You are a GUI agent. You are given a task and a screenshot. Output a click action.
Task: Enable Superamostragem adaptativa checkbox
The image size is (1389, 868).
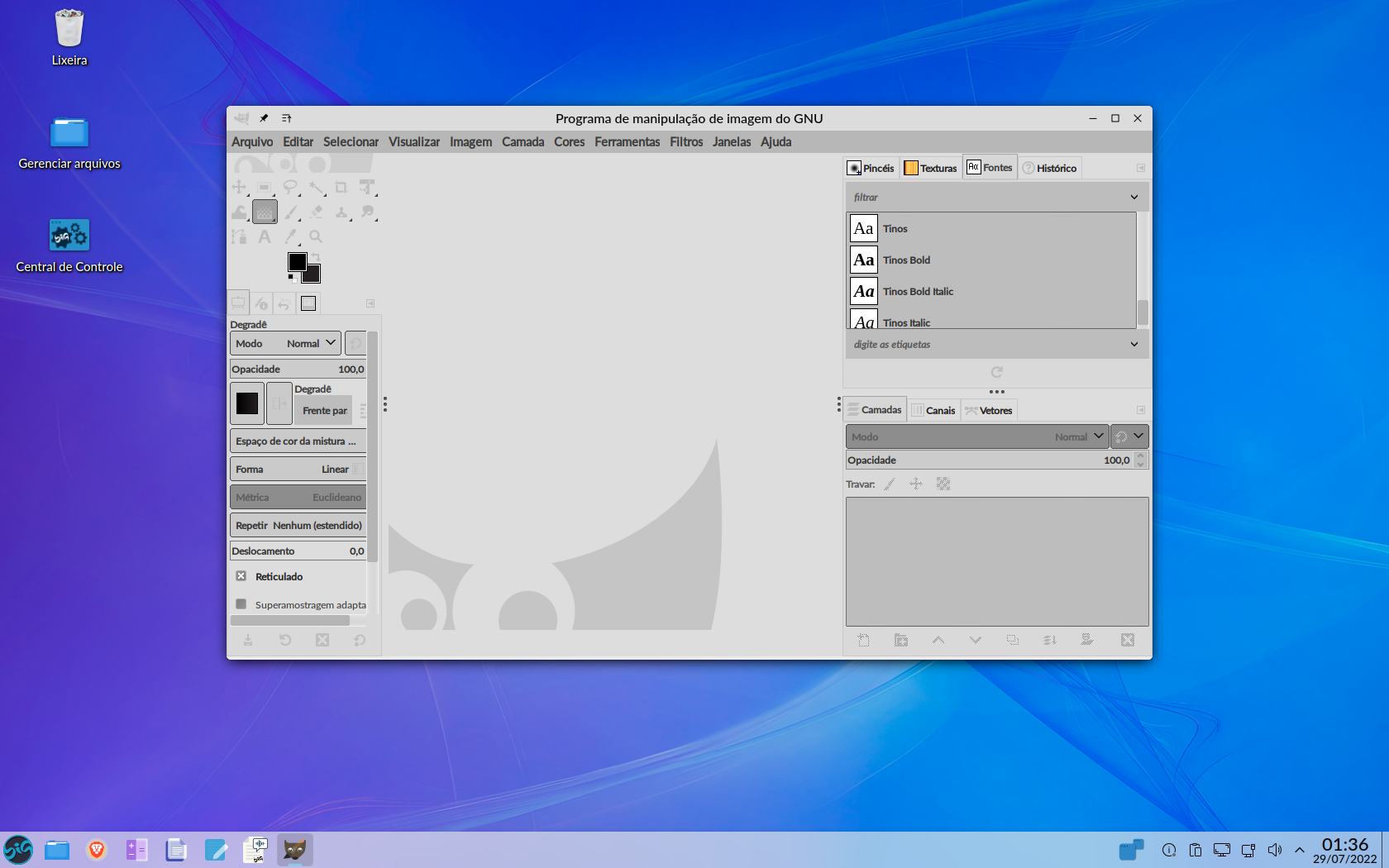[x=241, y=604]
